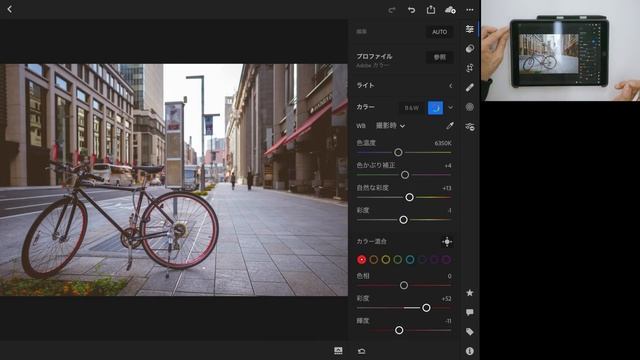Click the +52 saturation value
This screenshot has height=360, width=640.
(x=447, y=299)
